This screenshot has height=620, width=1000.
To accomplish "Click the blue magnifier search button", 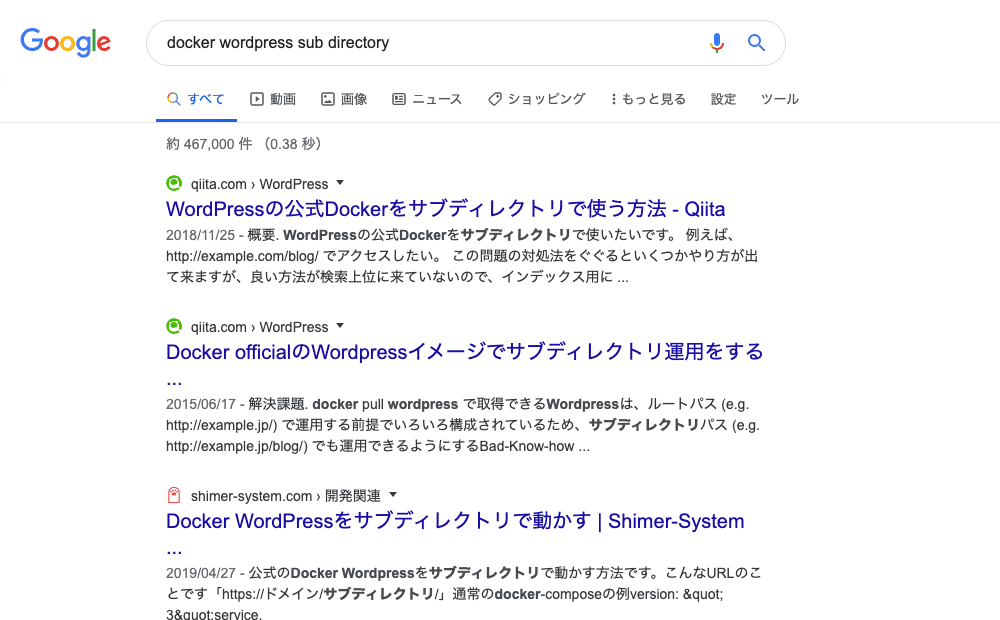I will (756, 43).
